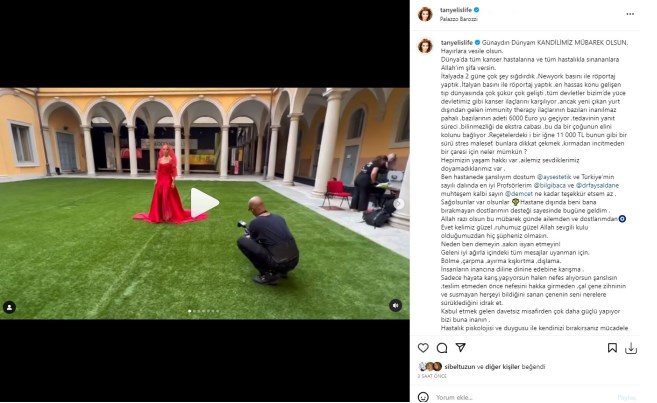657x403 pixels.
Task: Mute or unmute the video sound
Action: [x=395, y=305]
